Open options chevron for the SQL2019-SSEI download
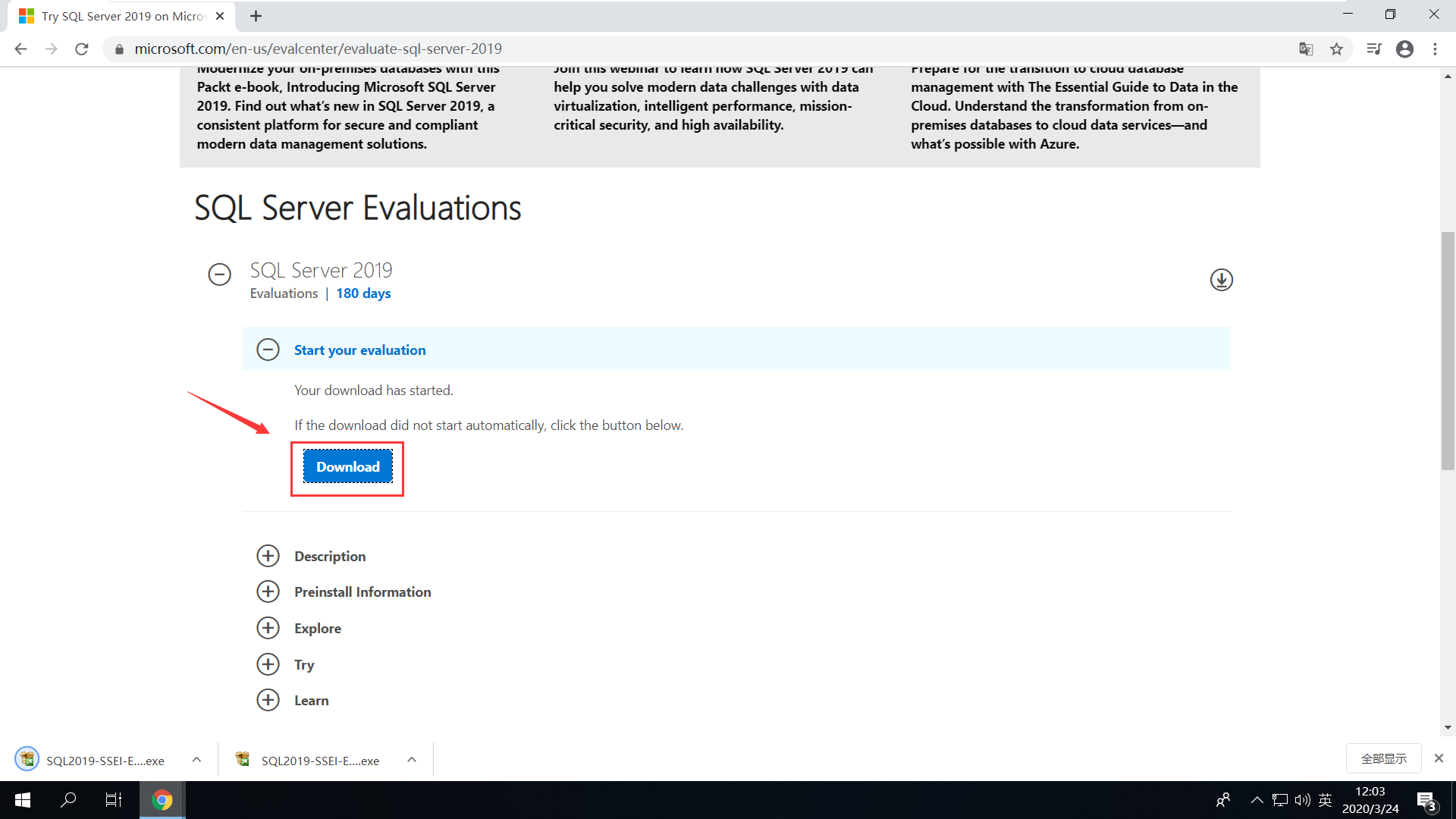 click(196, 759)
